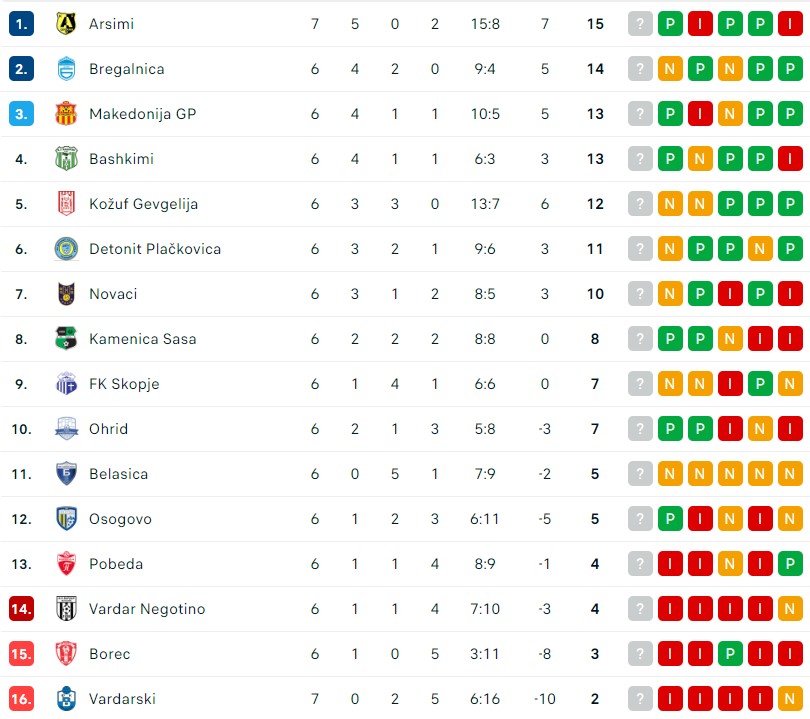
Task: Click the Borec red club crest
Action: tap(65, 654)
